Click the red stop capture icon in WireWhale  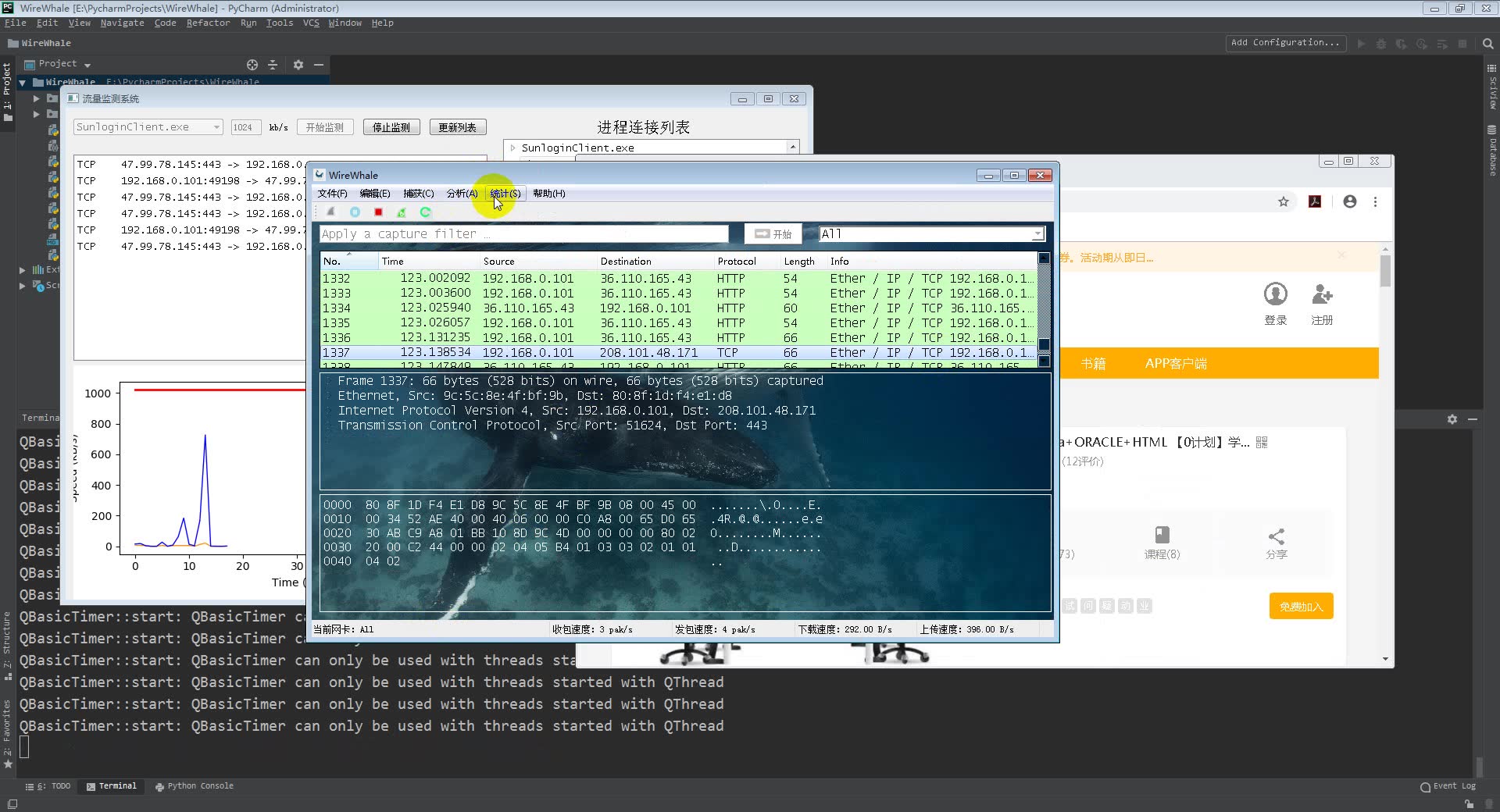click(x=378, y=212)
